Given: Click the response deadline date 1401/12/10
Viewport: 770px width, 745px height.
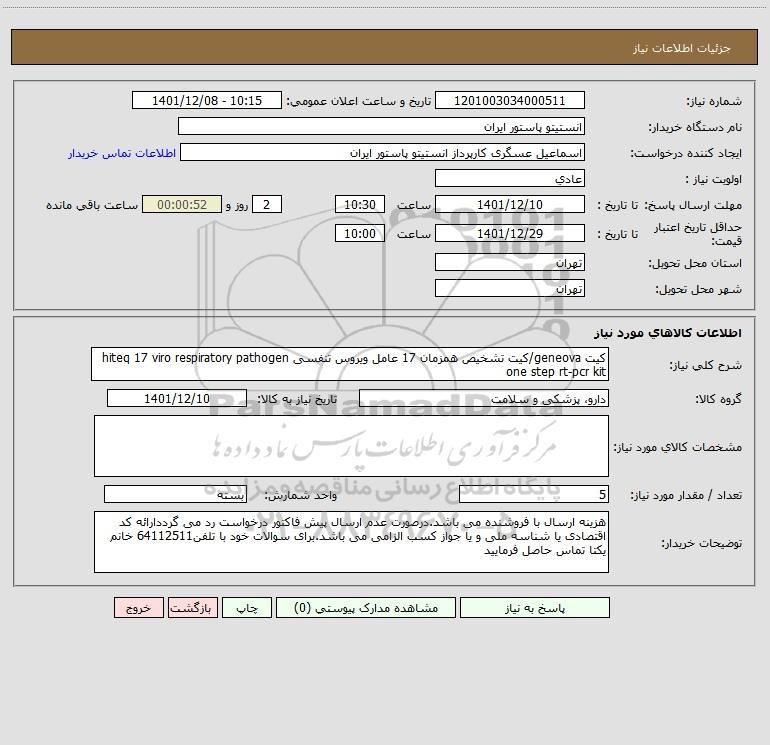Looking at the screenshot, I should 510,205.
